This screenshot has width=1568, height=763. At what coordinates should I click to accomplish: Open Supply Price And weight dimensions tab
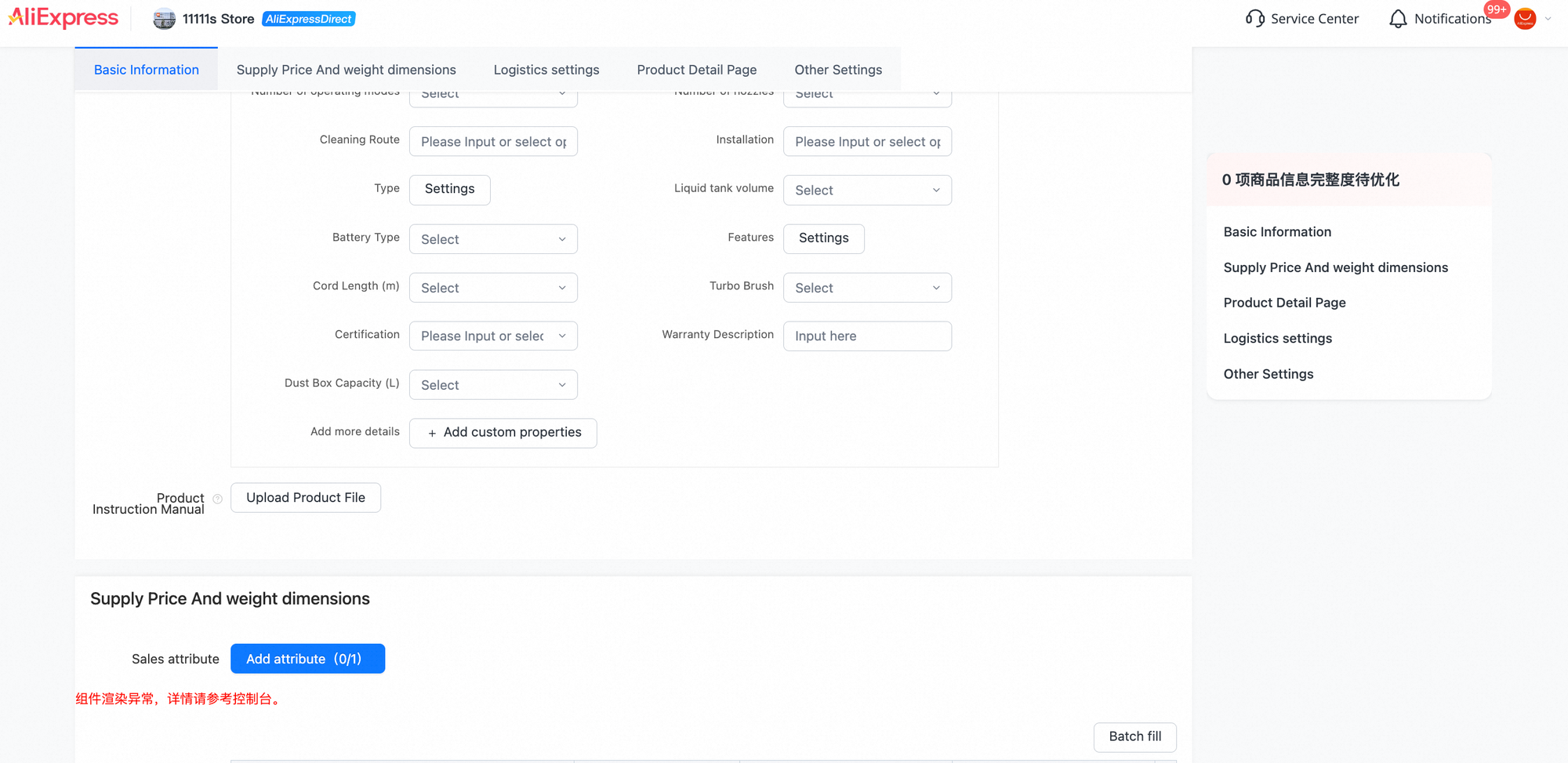pyautogui.click(x=347, y=70)
